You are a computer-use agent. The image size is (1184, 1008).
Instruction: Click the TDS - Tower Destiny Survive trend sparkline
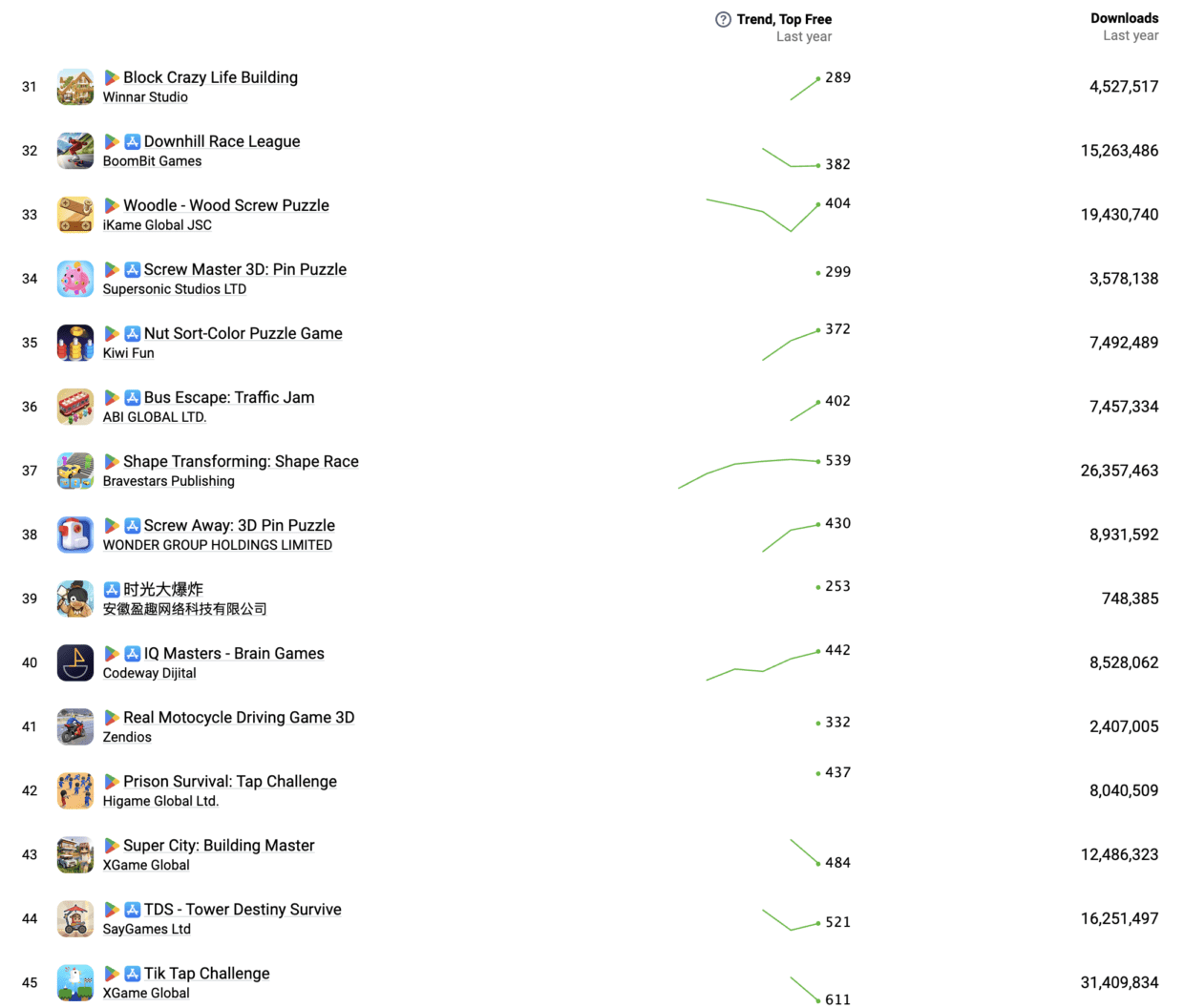pyautogui.click(x=791, y=920)
